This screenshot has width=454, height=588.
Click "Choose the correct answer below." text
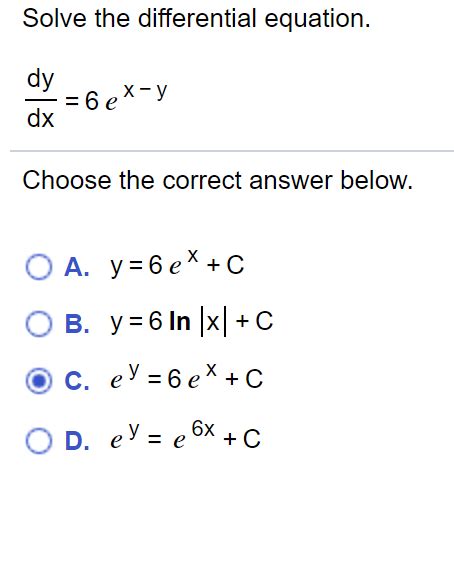pos(217,180)
